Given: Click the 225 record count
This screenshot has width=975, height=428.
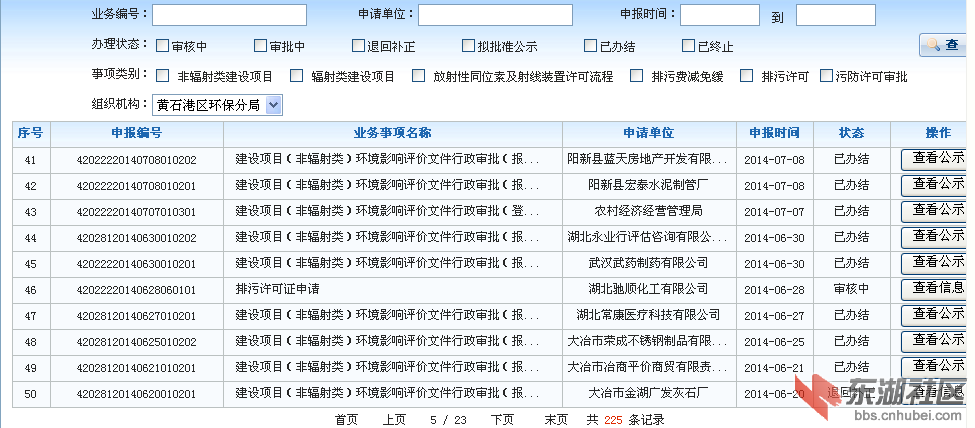Looking at the screenshot, I should [613, 421].
